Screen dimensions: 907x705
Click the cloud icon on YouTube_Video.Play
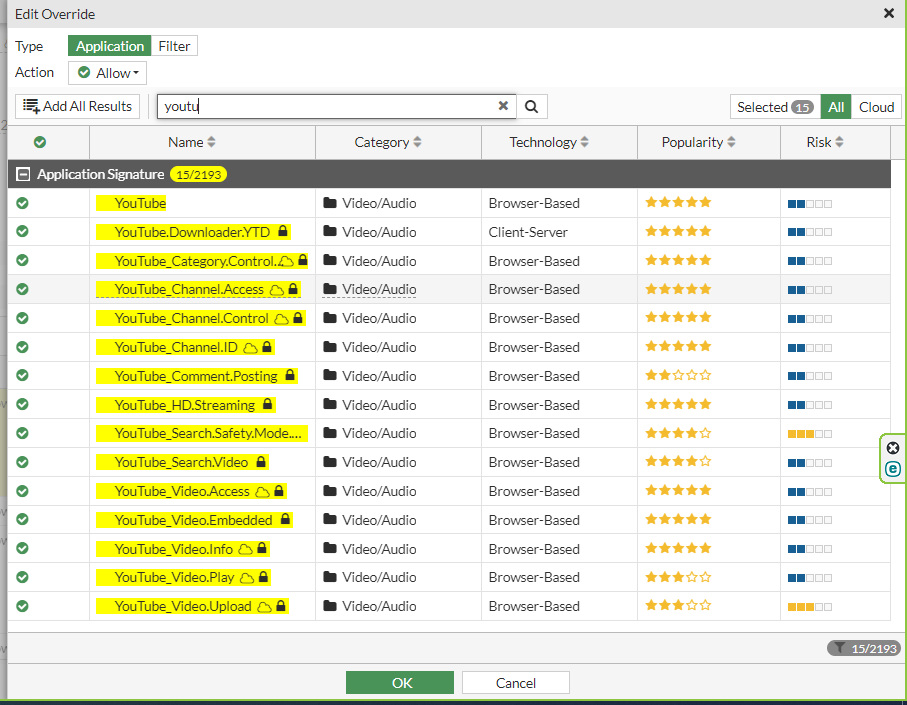pyautogui.click(x=247, y=578)
